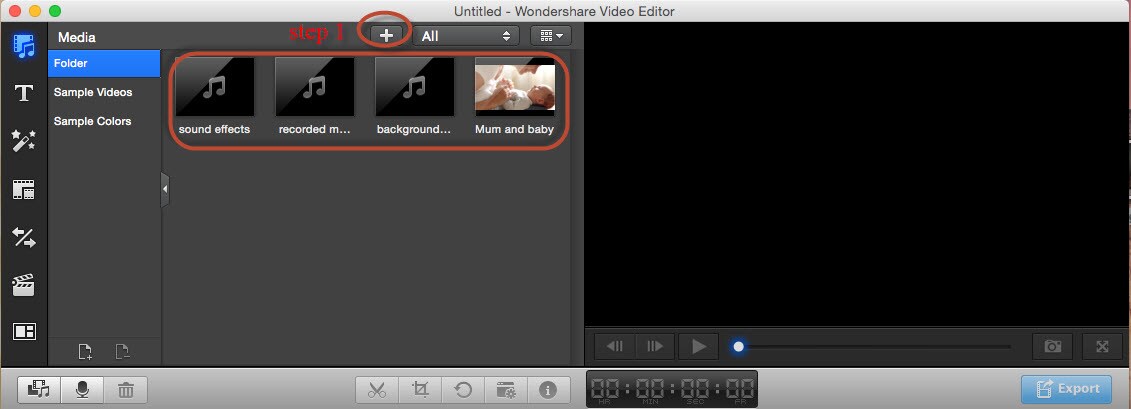1131x409 pixels.
Task: Export the video project
Action: click(x=1066, y=389)
